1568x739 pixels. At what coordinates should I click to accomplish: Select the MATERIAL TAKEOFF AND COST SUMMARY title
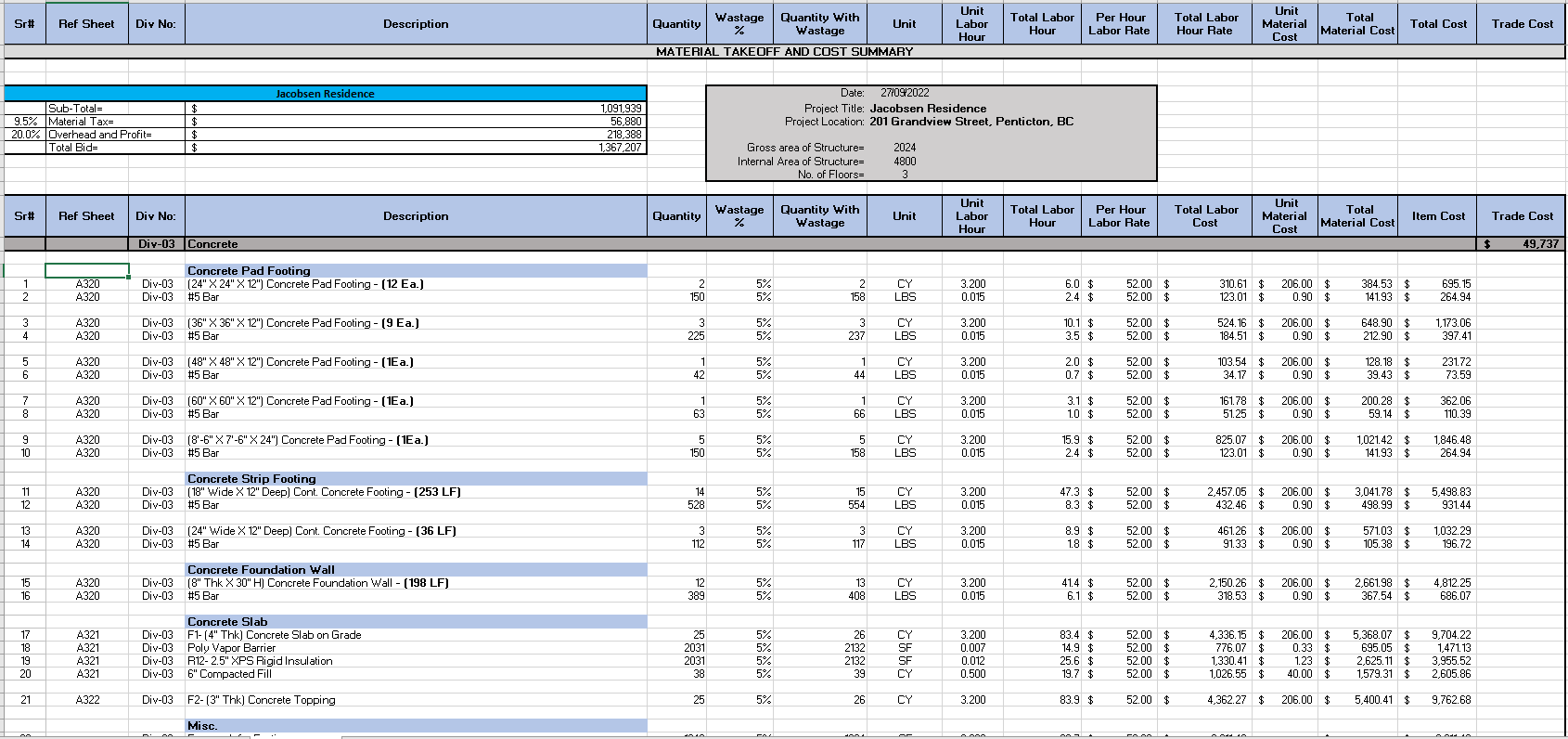point(784,52)
